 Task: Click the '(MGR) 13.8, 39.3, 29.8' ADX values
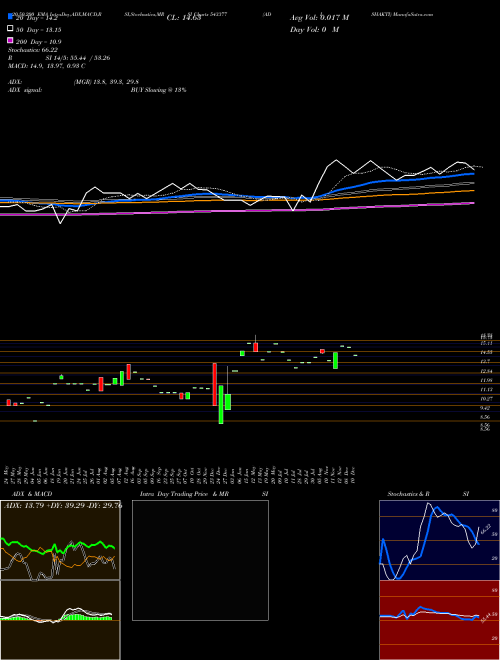click(x=106, y=82)
